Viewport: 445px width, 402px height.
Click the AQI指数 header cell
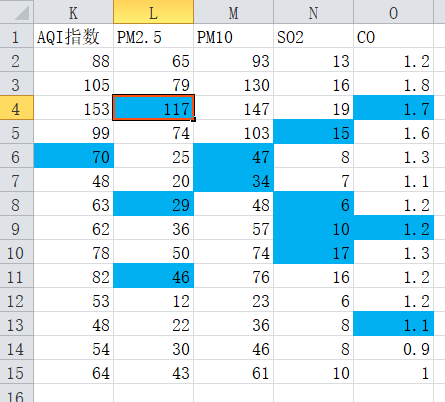[x=74, y=36]
